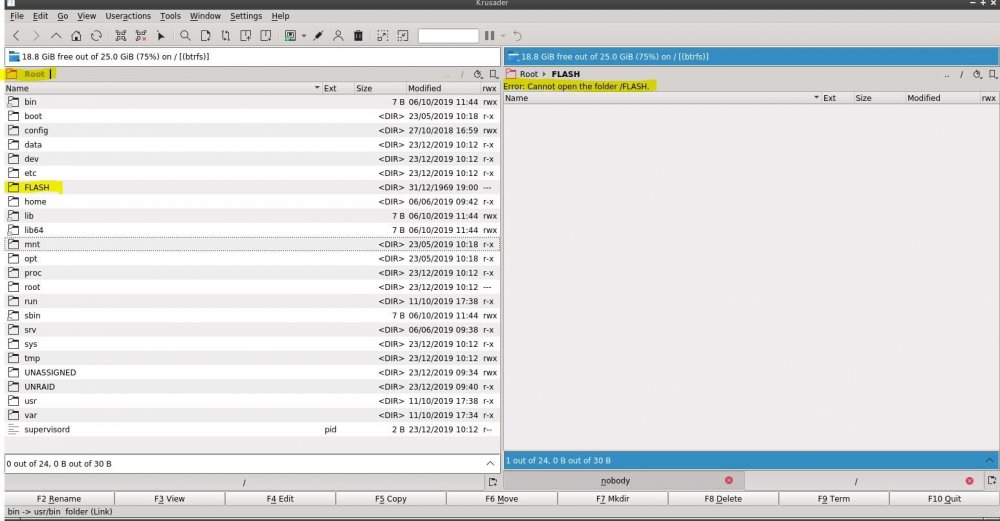
Task: Go back using the toolbar back arrow
Action: point(17,36)
